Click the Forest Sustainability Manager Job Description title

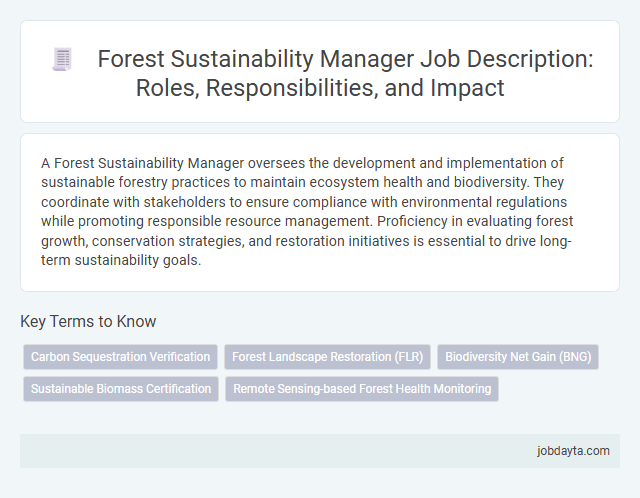pos(345,73)
